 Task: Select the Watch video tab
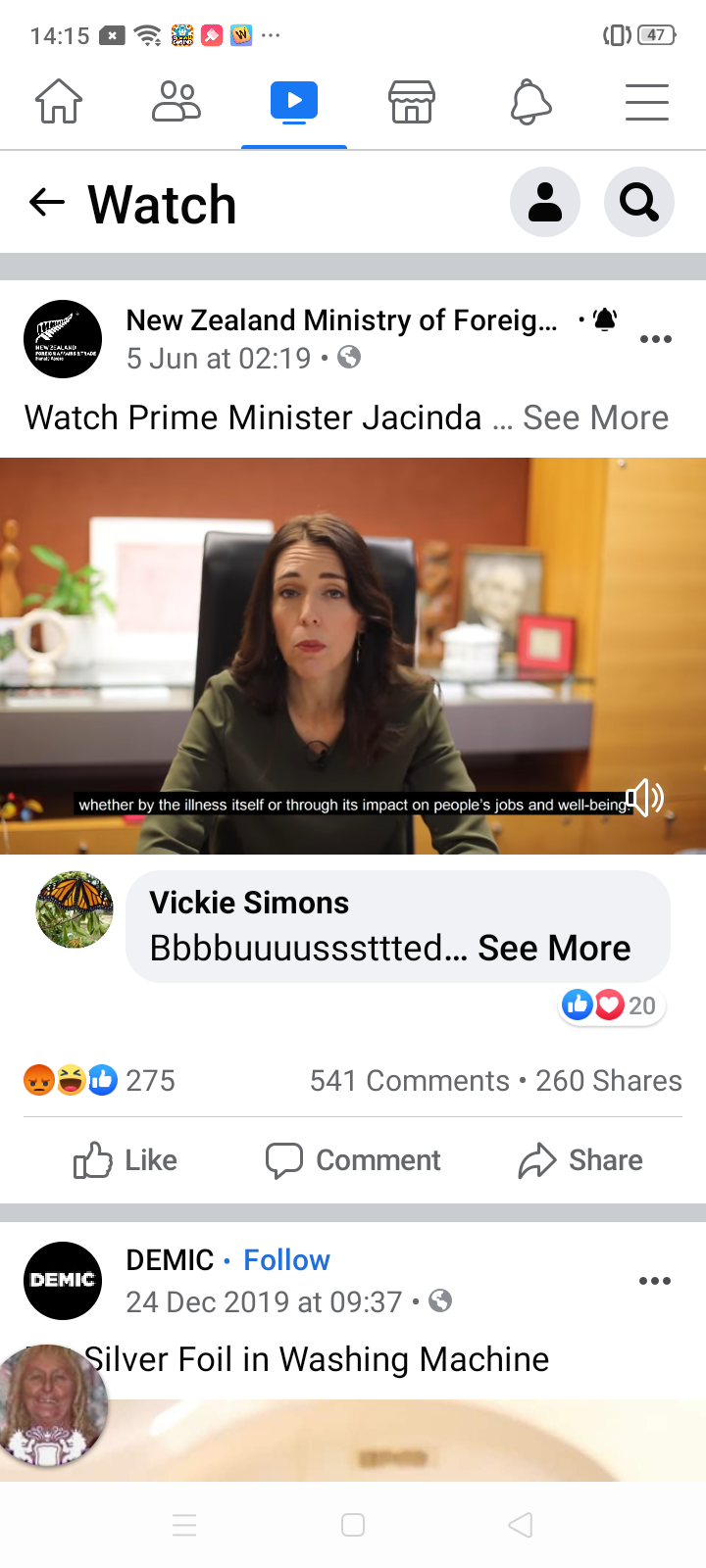point(294,102)
